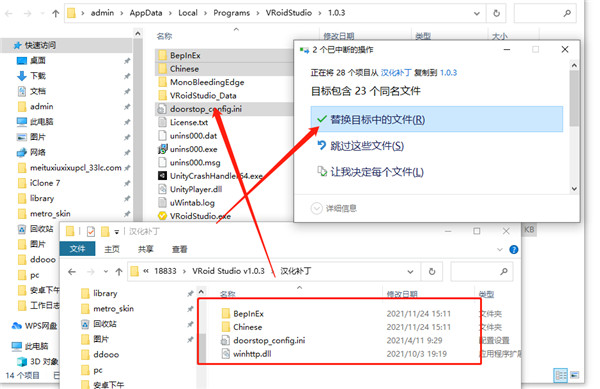Image resolution: width=600 pixels, height=389 pixels.
Task: Open the 文件 ribbon tab
Action: click(x=77, y=249)
